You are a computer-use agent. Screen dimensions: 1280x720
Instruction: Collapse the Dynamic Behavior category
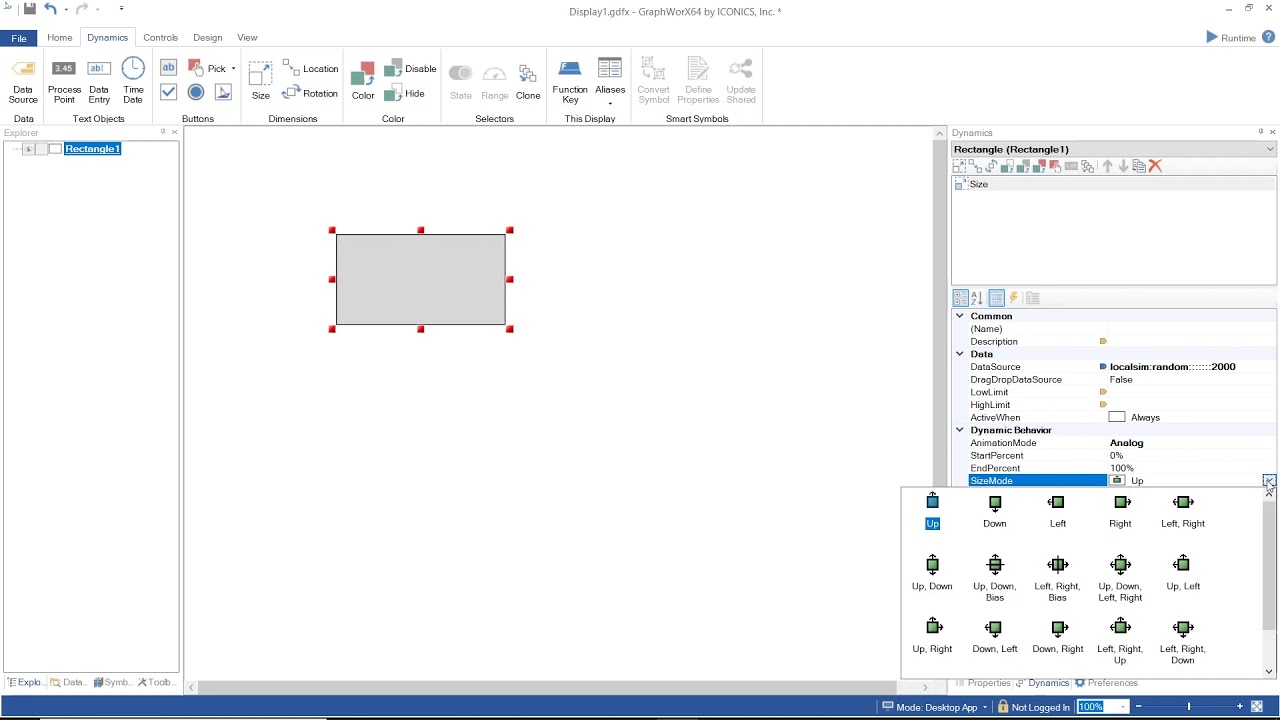point(959,430)
